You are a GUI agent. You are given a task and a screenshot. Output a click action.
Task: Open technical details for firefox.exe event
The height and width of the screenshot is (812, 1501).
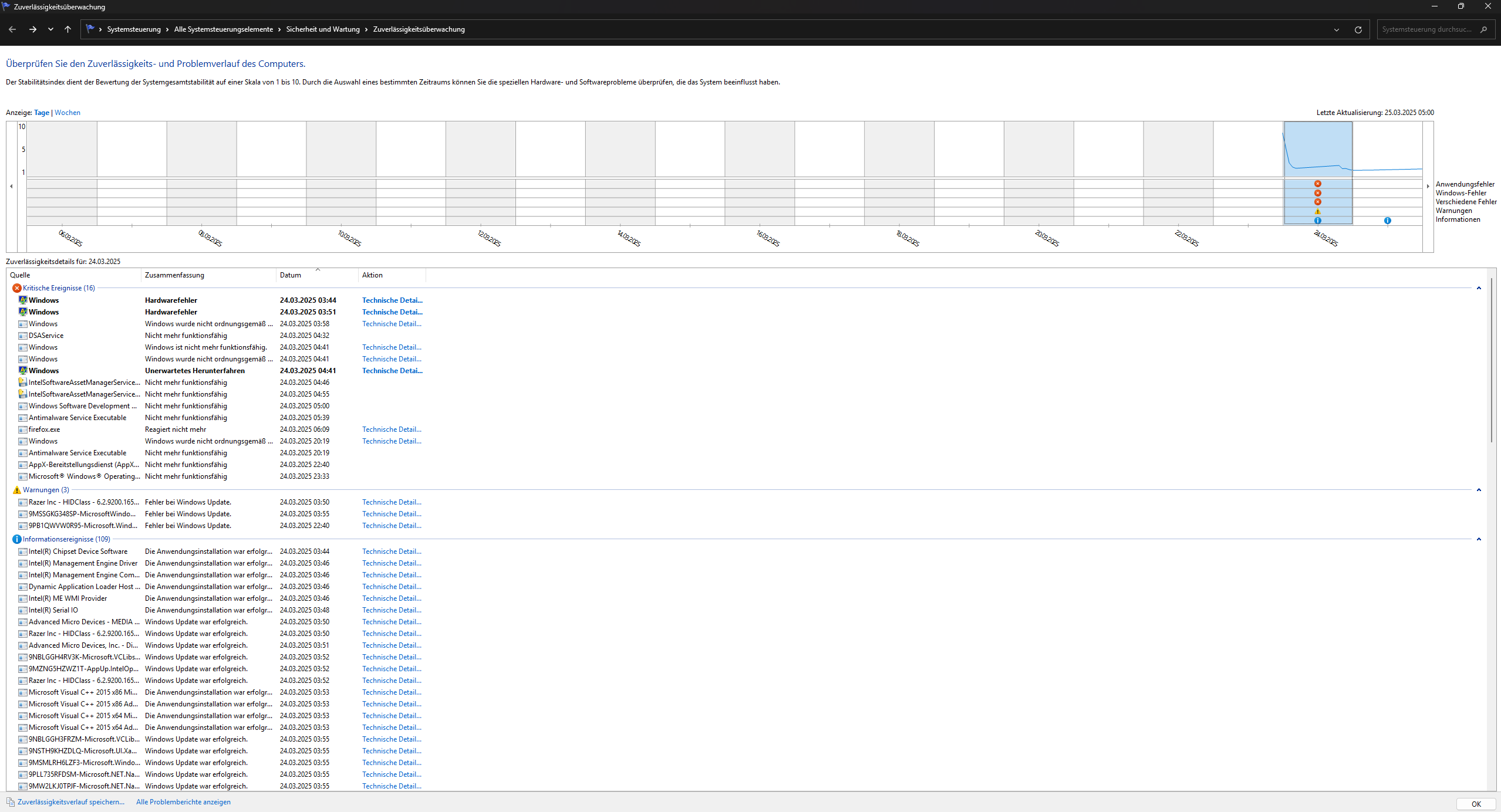point(392,429)
